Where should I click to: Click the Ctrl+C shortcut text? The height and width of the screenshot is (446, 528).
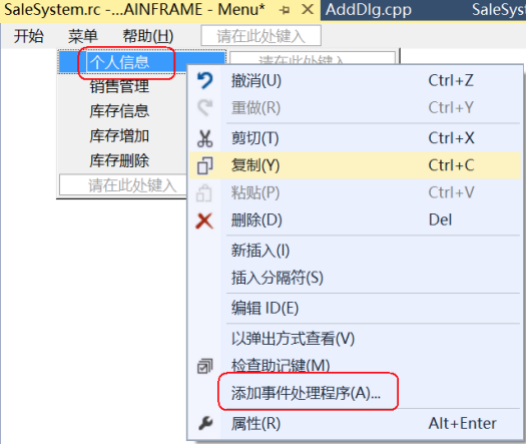451,165
